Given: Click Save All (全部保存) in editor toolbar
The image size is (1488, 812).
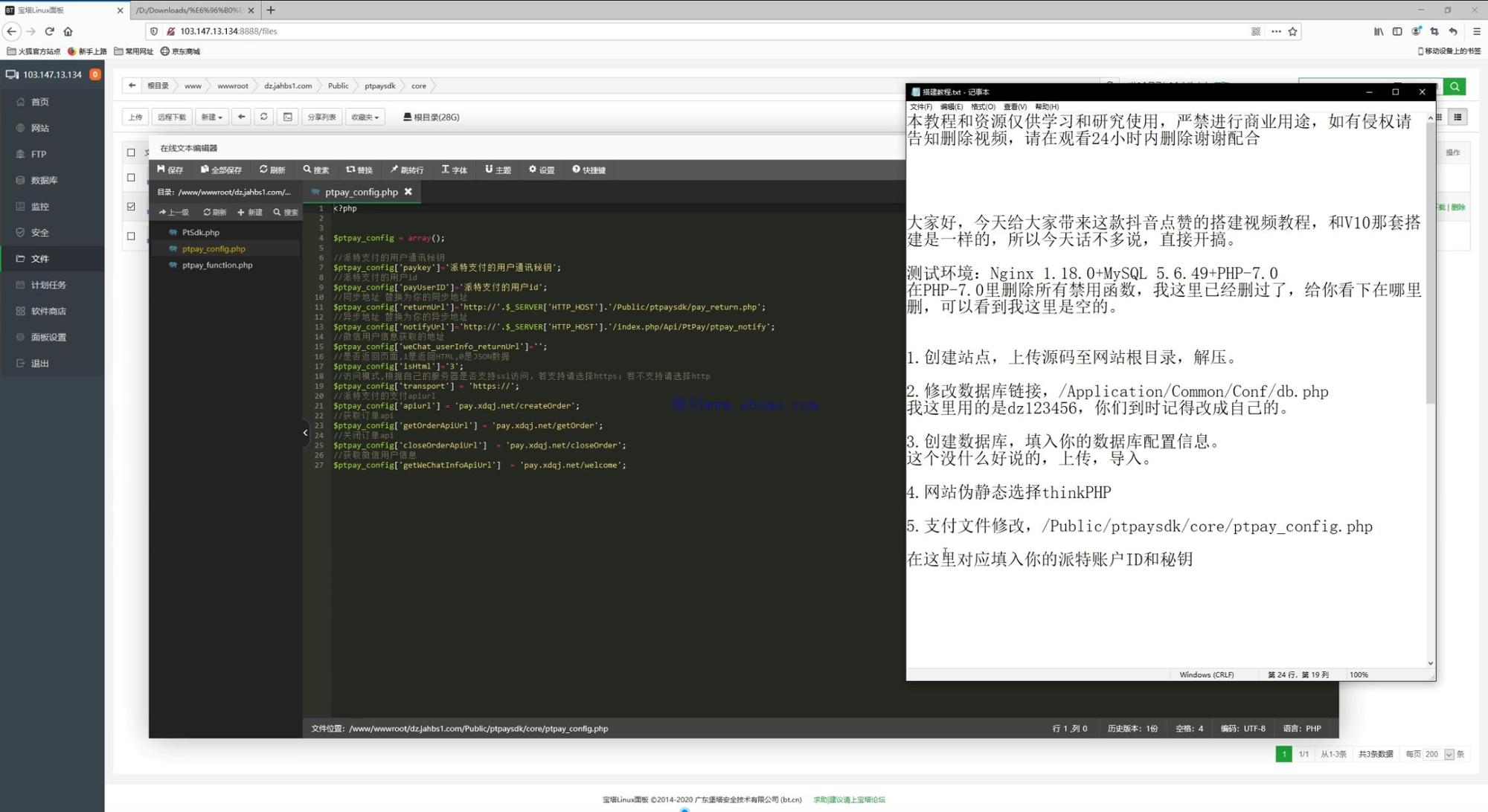Looking at the screenshot, I should (x=221, y=170).
